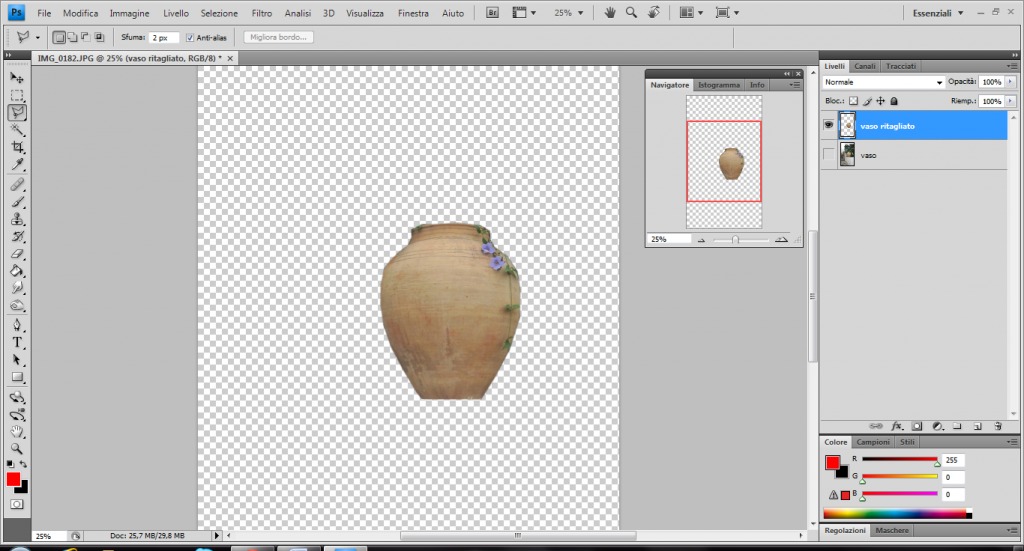Screen dimensions: 1024x551
Task: Show the 'vaso' layer via visibility box
Action: tap(828, 155)
